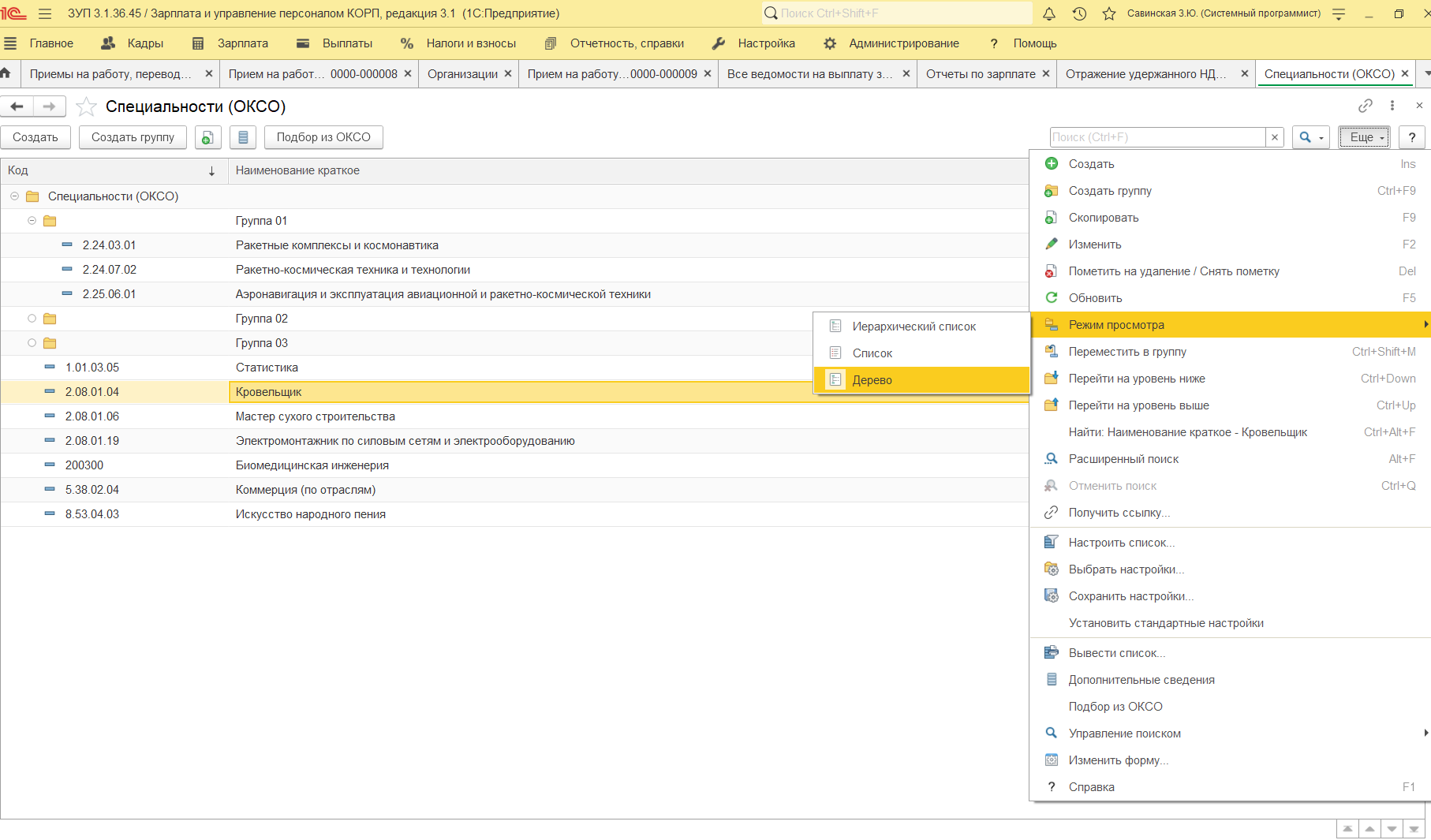Image resolution: width=1431 pixels, height=840 pixels.
Task: Open the Зарплата menu
Action: point(242,43)
